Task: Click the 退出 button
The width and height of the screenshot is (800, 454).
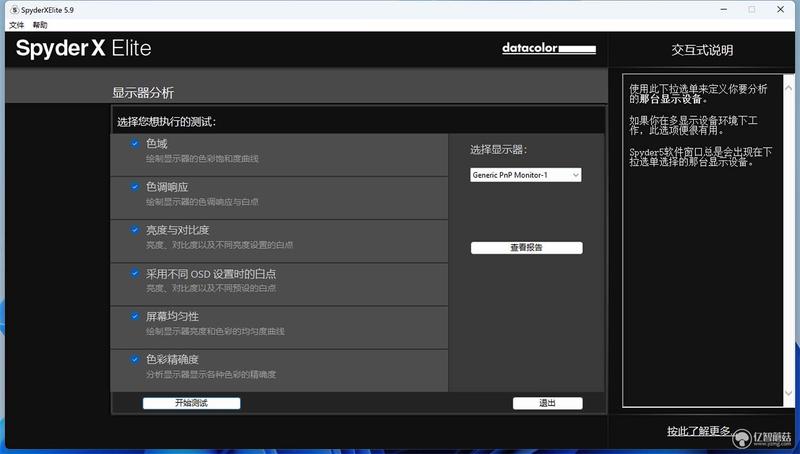Action: tap(547, 403)
